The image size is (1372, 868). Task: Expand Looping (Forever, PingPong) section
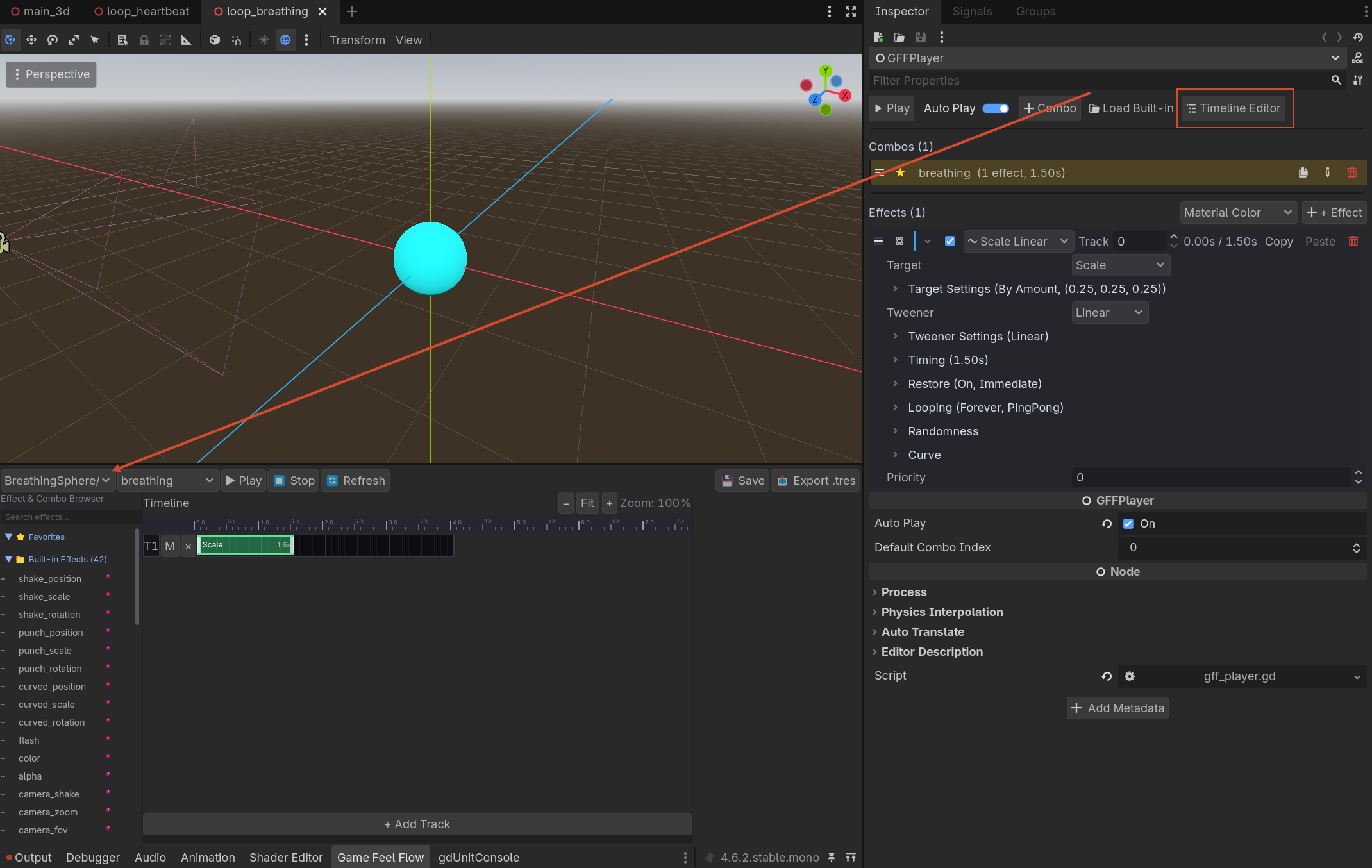[x=895, y=408]
